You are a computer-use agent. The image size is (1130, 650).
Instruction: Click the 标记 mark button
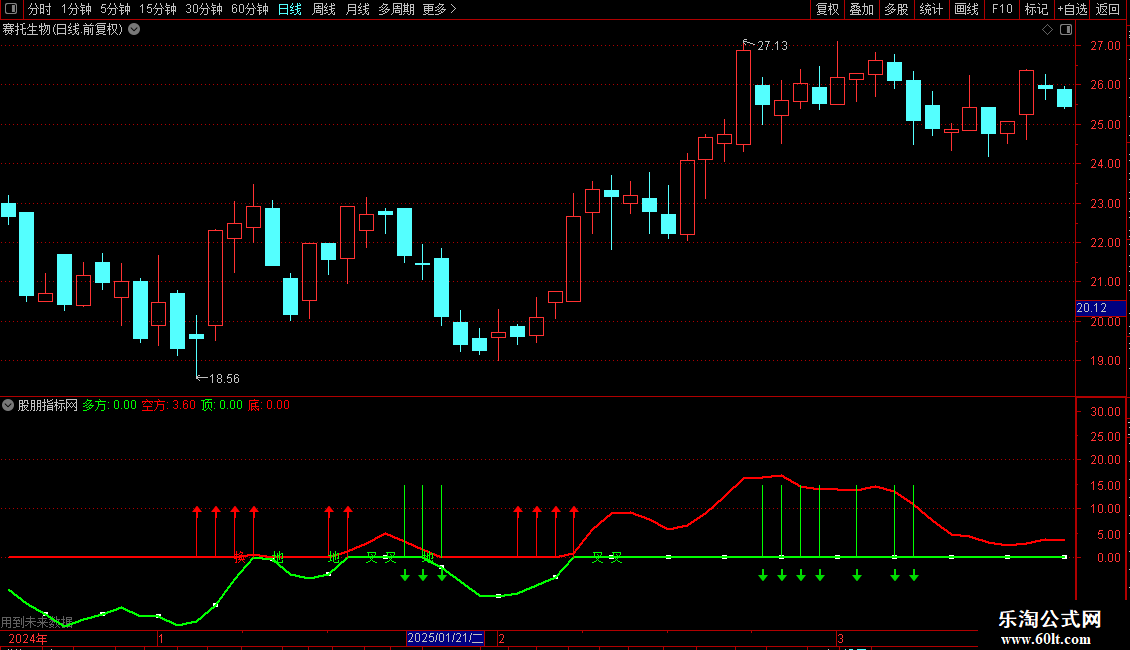pyautogui.click(x=1036, y=9)
